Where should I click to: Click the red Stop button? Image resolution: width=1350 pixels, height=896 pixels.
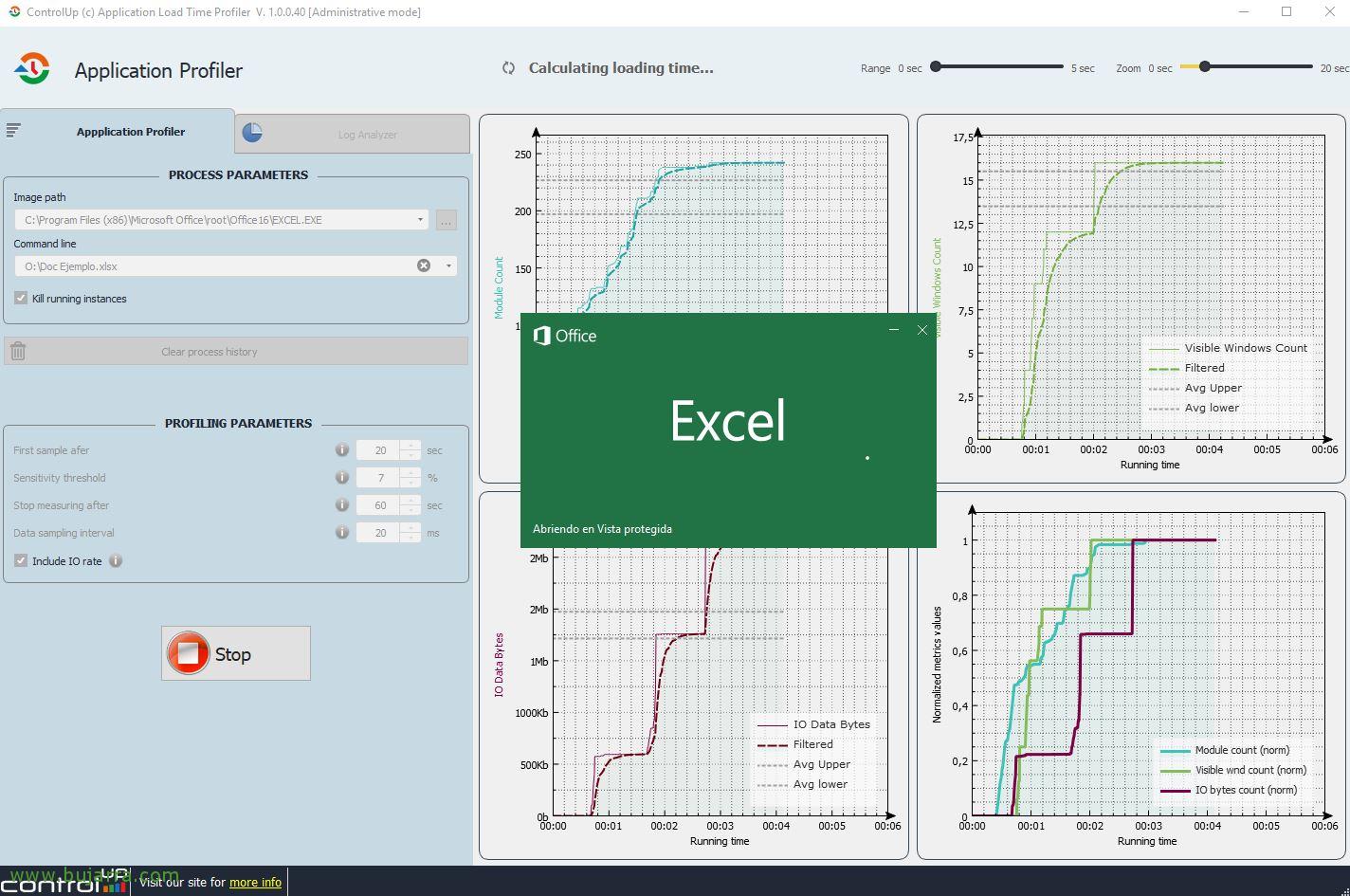click(236, 653)
